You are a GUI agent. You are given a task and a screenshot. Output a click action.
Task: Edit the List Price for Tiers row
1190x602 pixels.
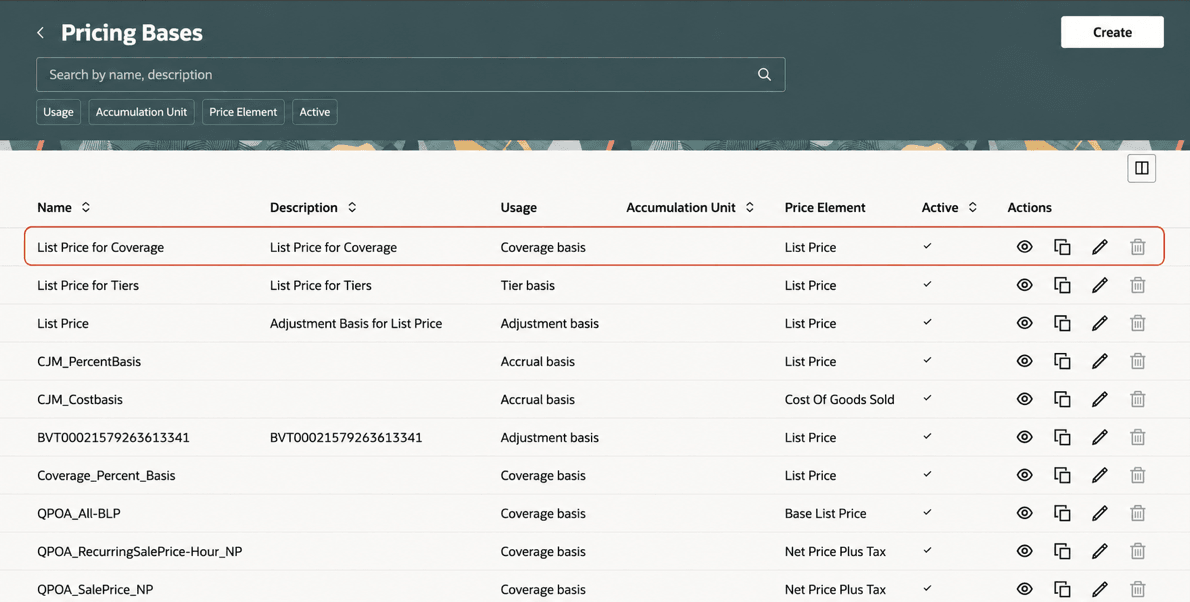tap(1100, 285)
